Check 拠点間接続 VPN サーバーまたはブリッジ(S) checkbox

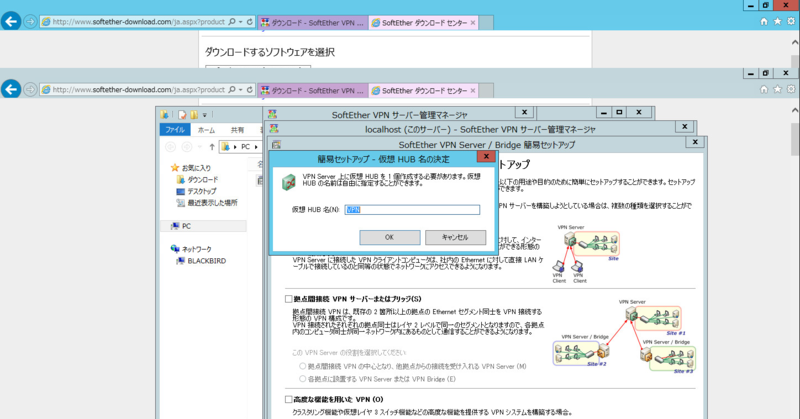(x=288, y=299)
